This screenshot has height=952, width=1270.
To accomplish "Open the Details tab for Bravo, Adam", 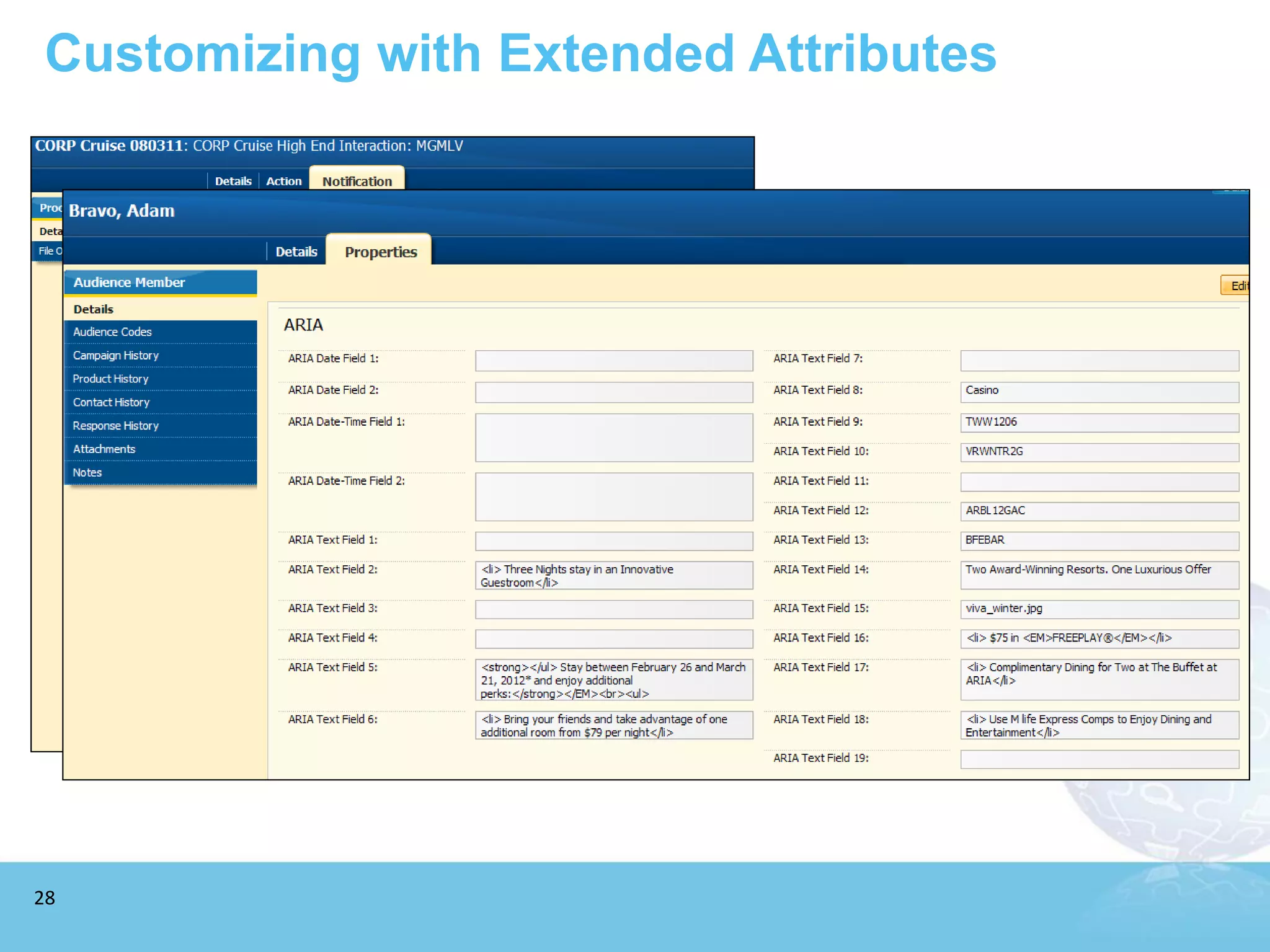I will [x=296, y=252].
